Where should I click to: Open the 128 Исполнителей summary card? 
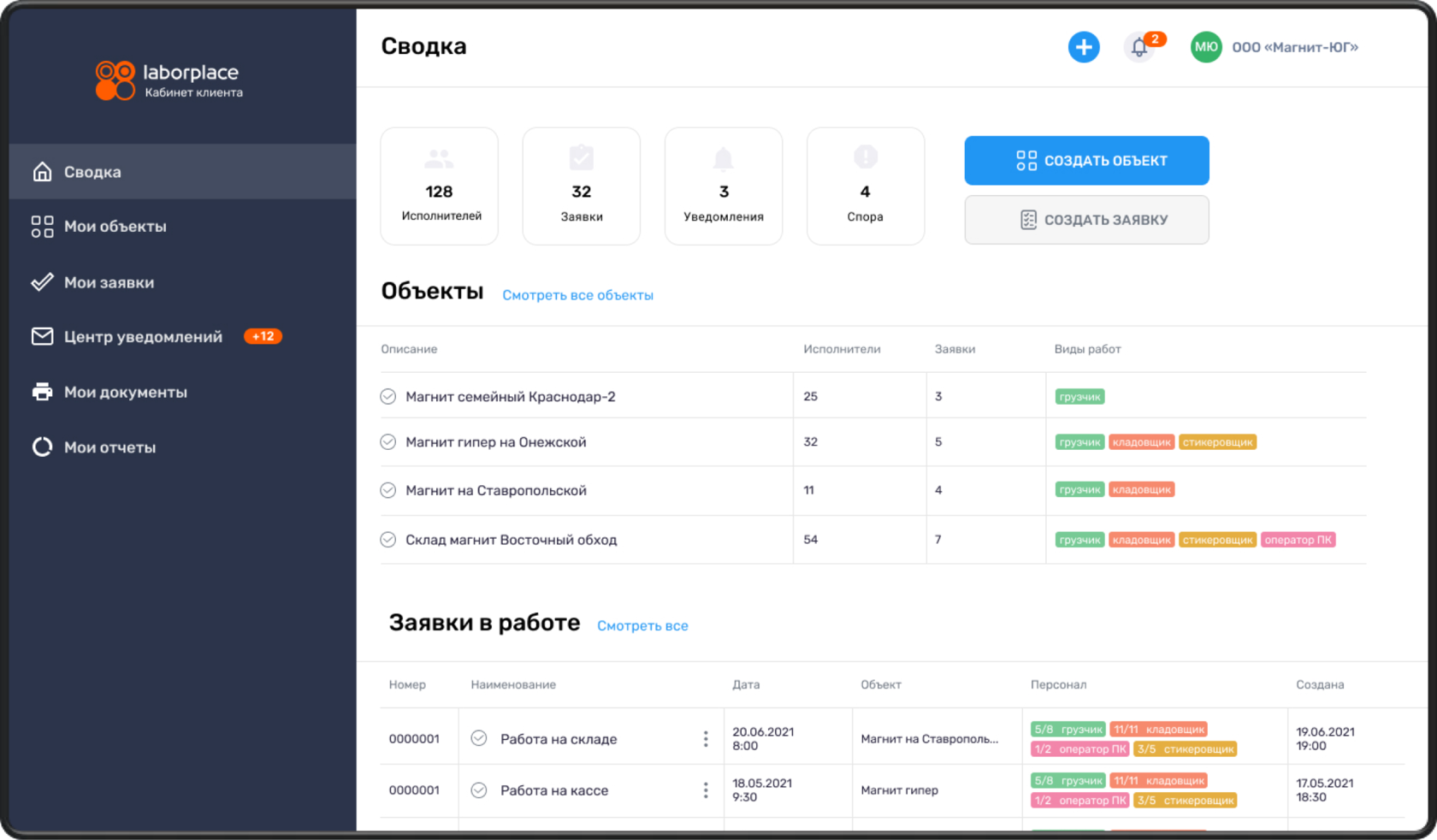440,186
